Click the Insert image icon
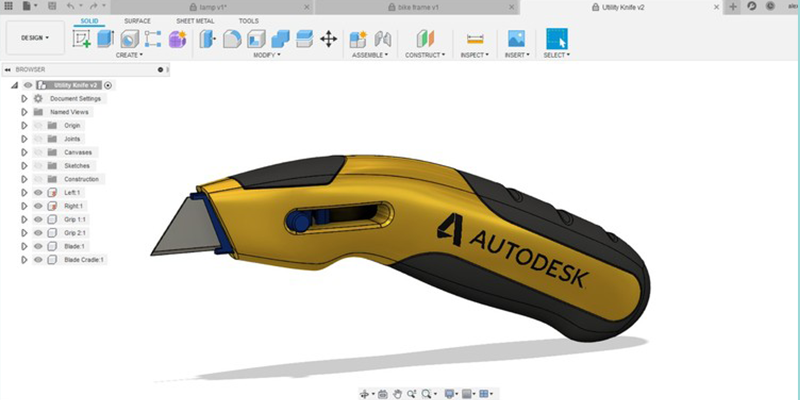This screenshot has width=800, height=400. (516, 39)
